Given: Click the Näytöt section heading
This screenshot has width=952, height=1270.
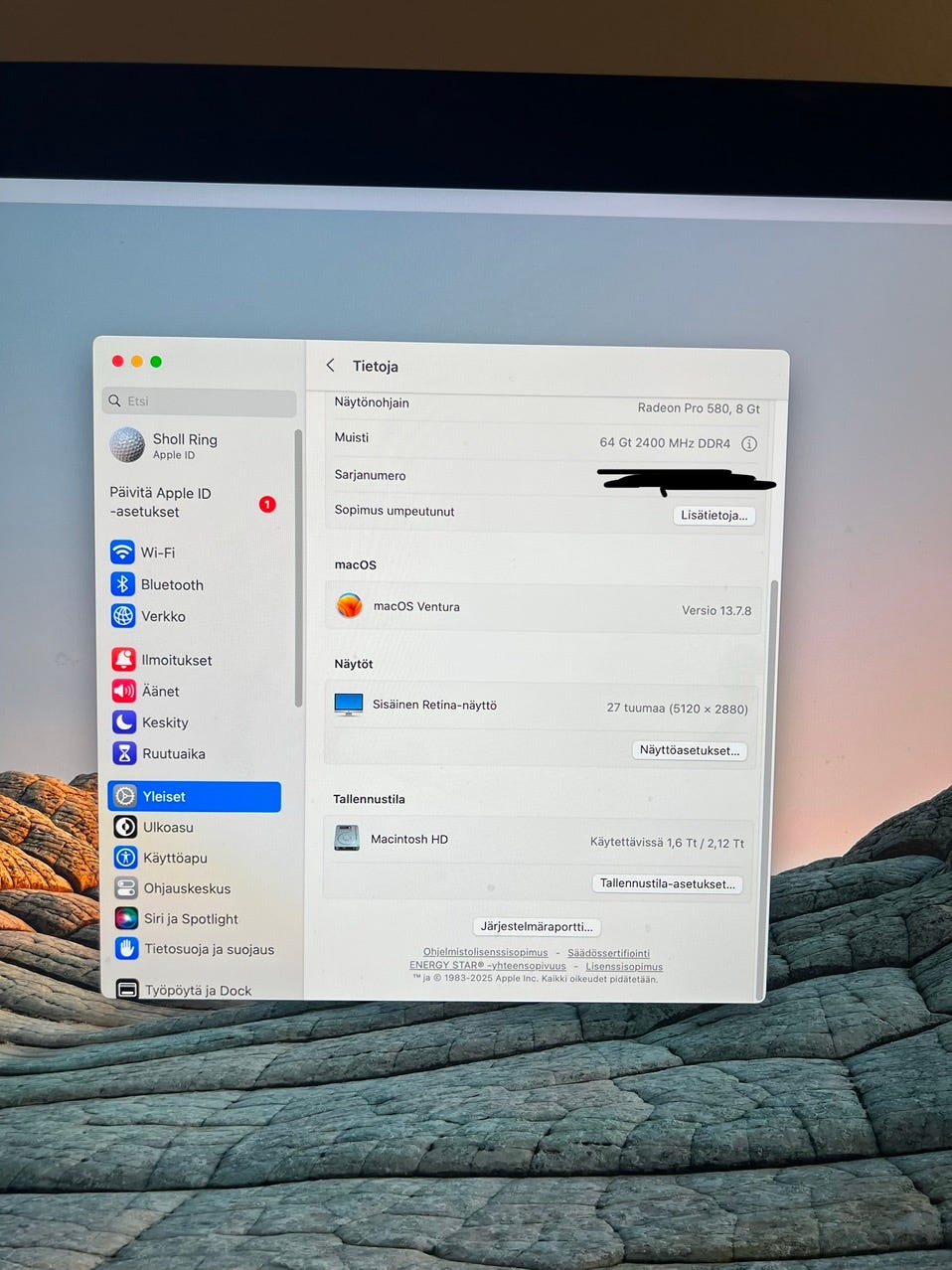Looking at the screenshot, I should point(354,664).
